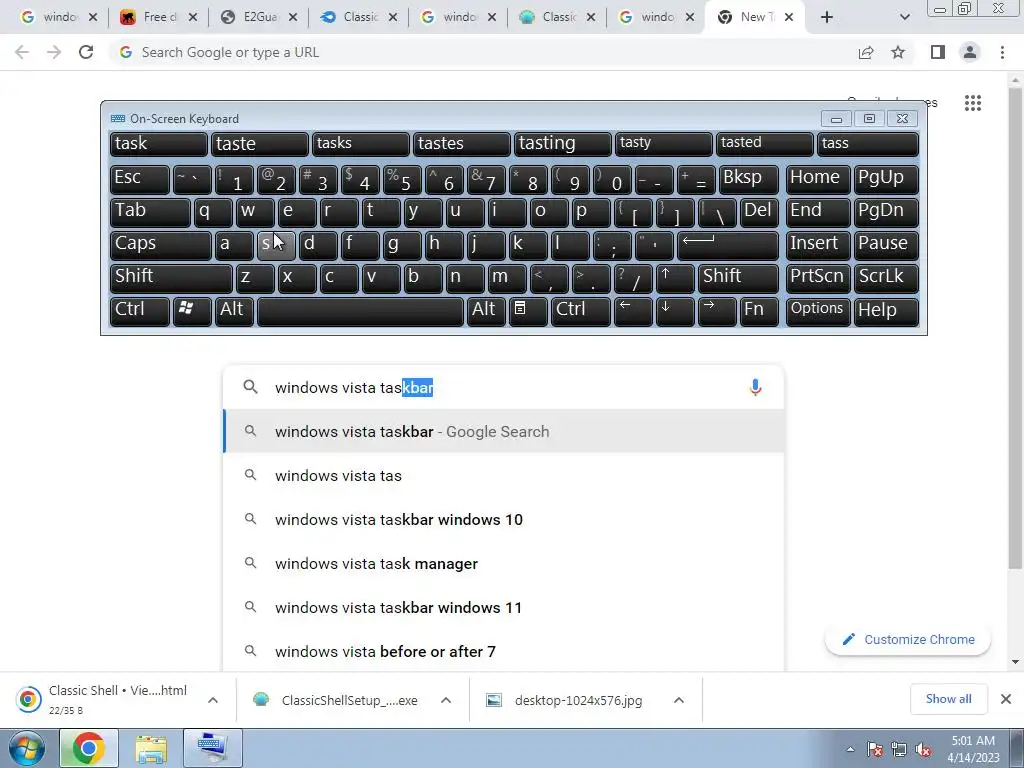Open the Windows Start orb
The width and height of the screenshot is (1024, 768).
tap(26, 748)
